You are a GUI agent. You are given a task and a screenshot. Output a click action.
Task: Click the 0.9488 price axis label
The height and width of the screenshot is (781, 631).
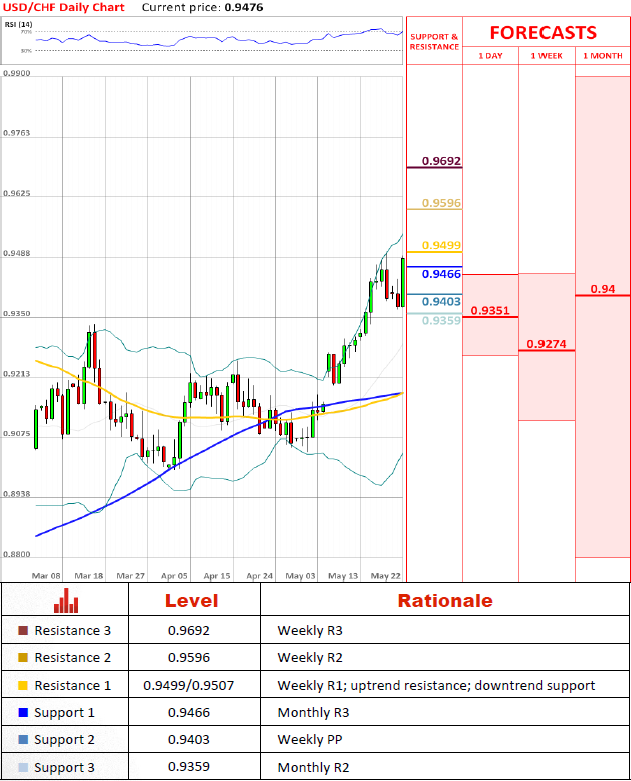click(x=16, y=254)
